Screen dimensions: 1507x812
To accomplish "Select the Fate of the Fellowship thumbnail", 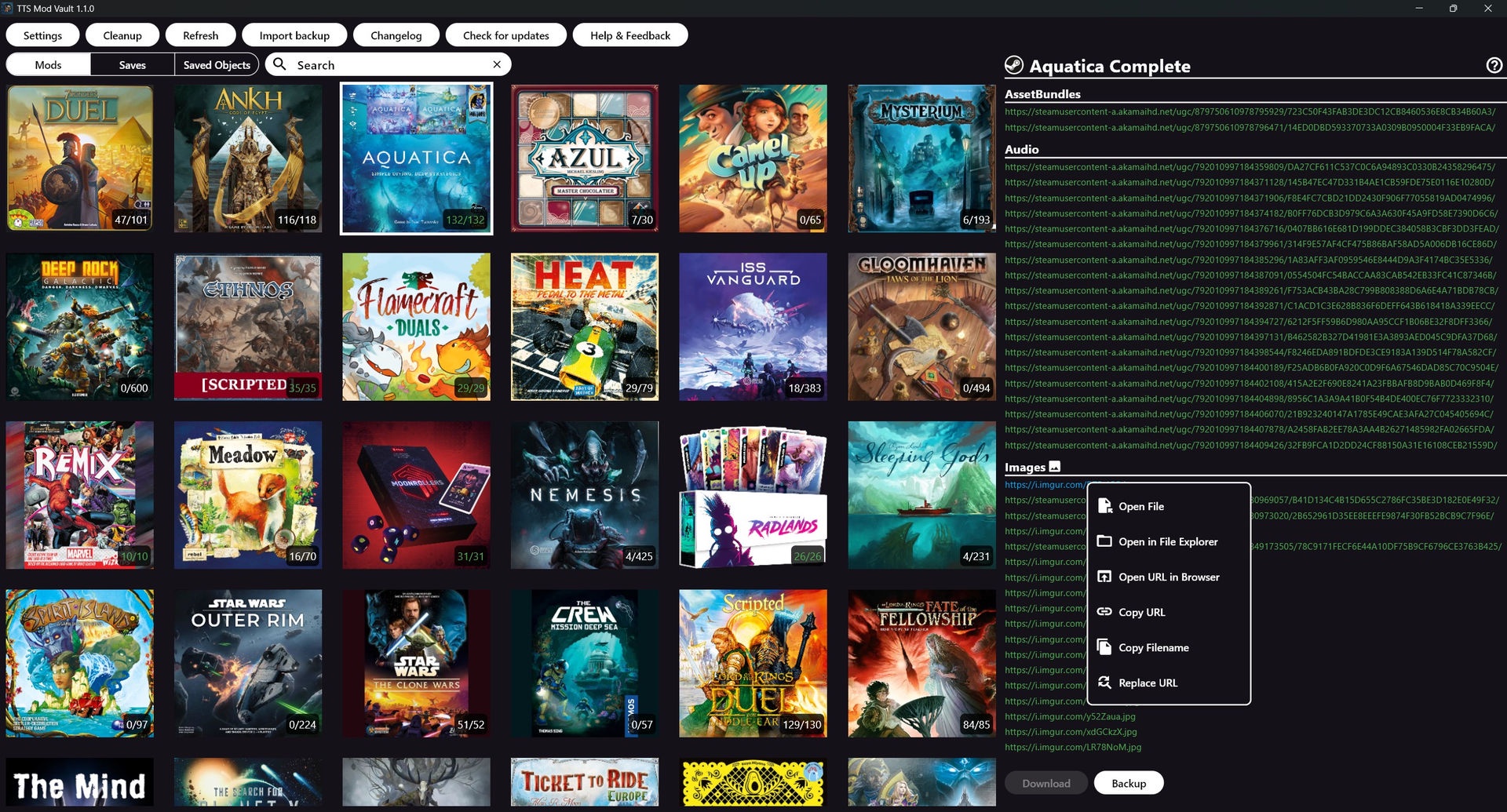I will (921, 663).
